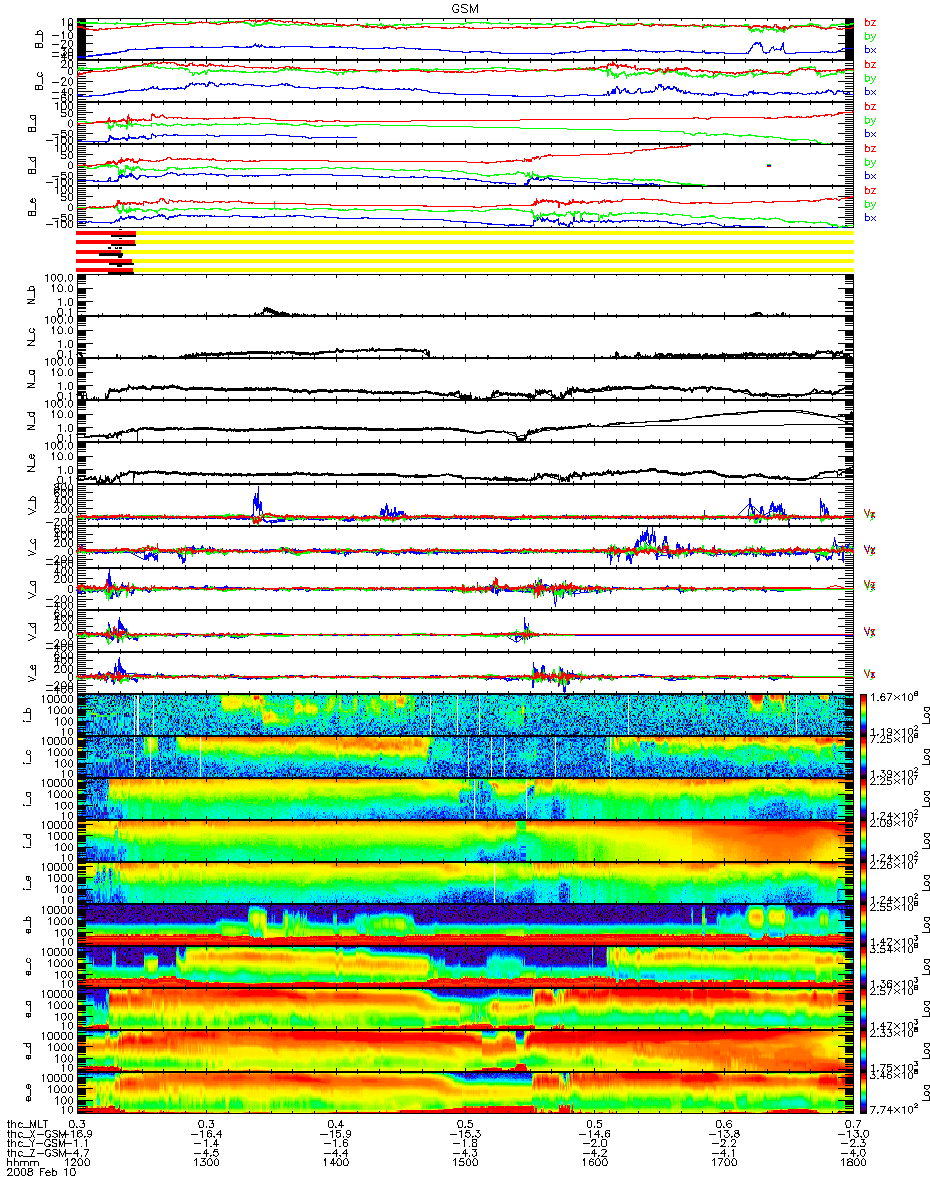930x1200 pixels.
Task: Click the B_b panel axis label
Action: click(x=41, y=38)
